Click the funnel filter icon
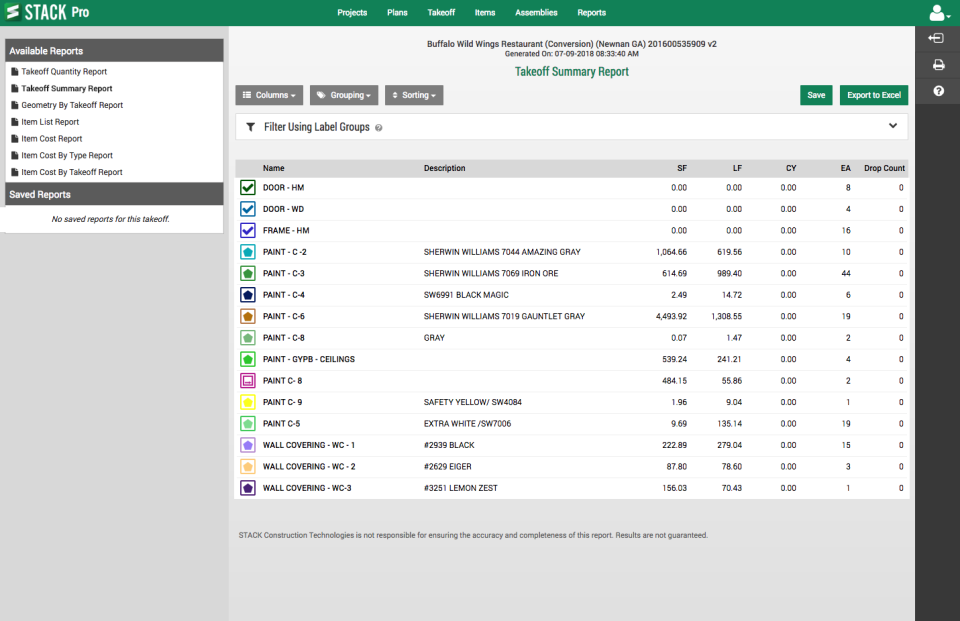Screen dimensions: 960x621 pos(250,127)
